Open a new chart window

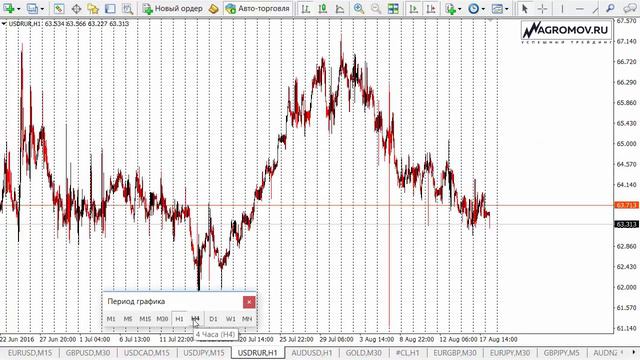[9, 8]
